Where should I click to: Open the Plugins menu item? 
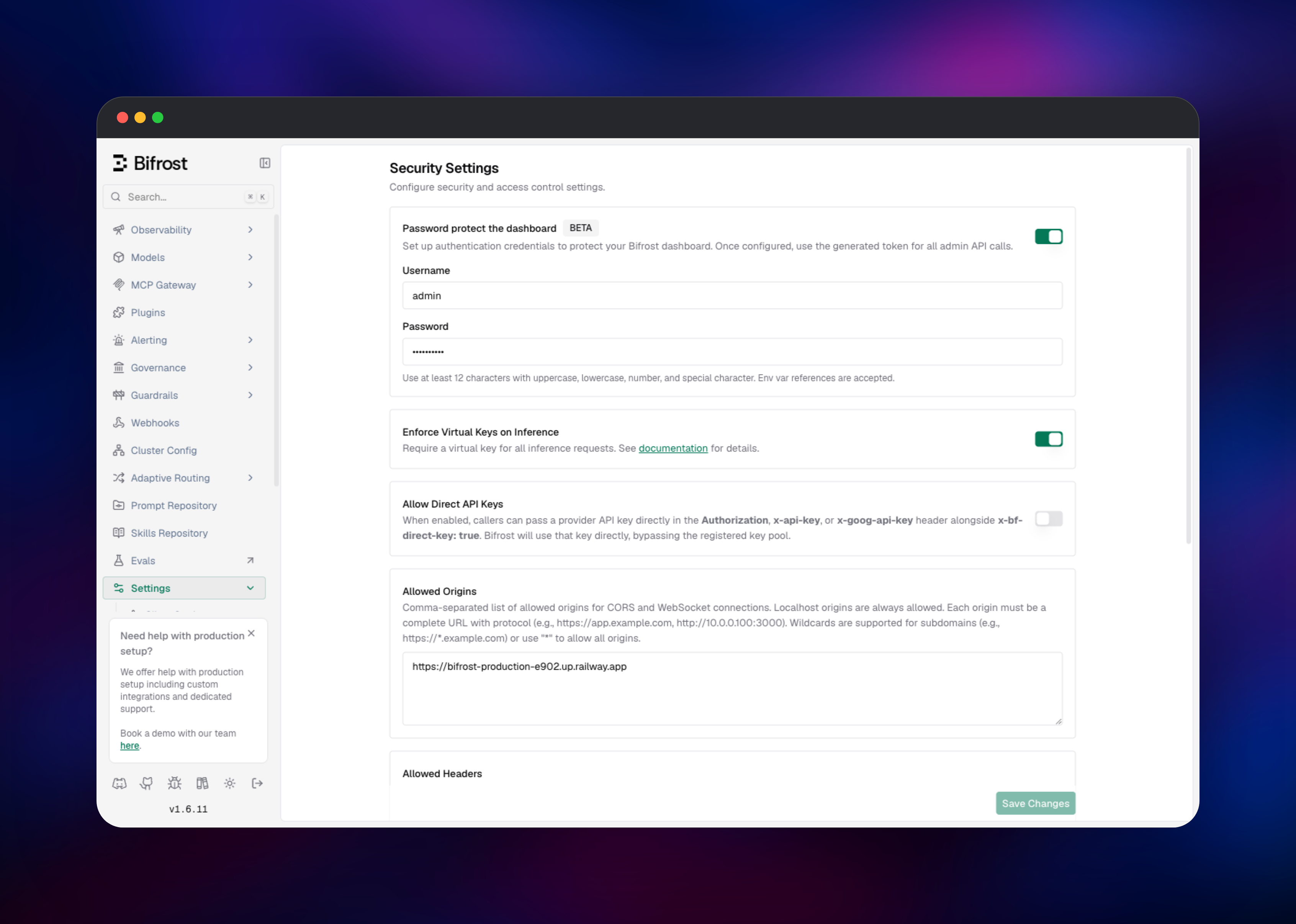184,312
